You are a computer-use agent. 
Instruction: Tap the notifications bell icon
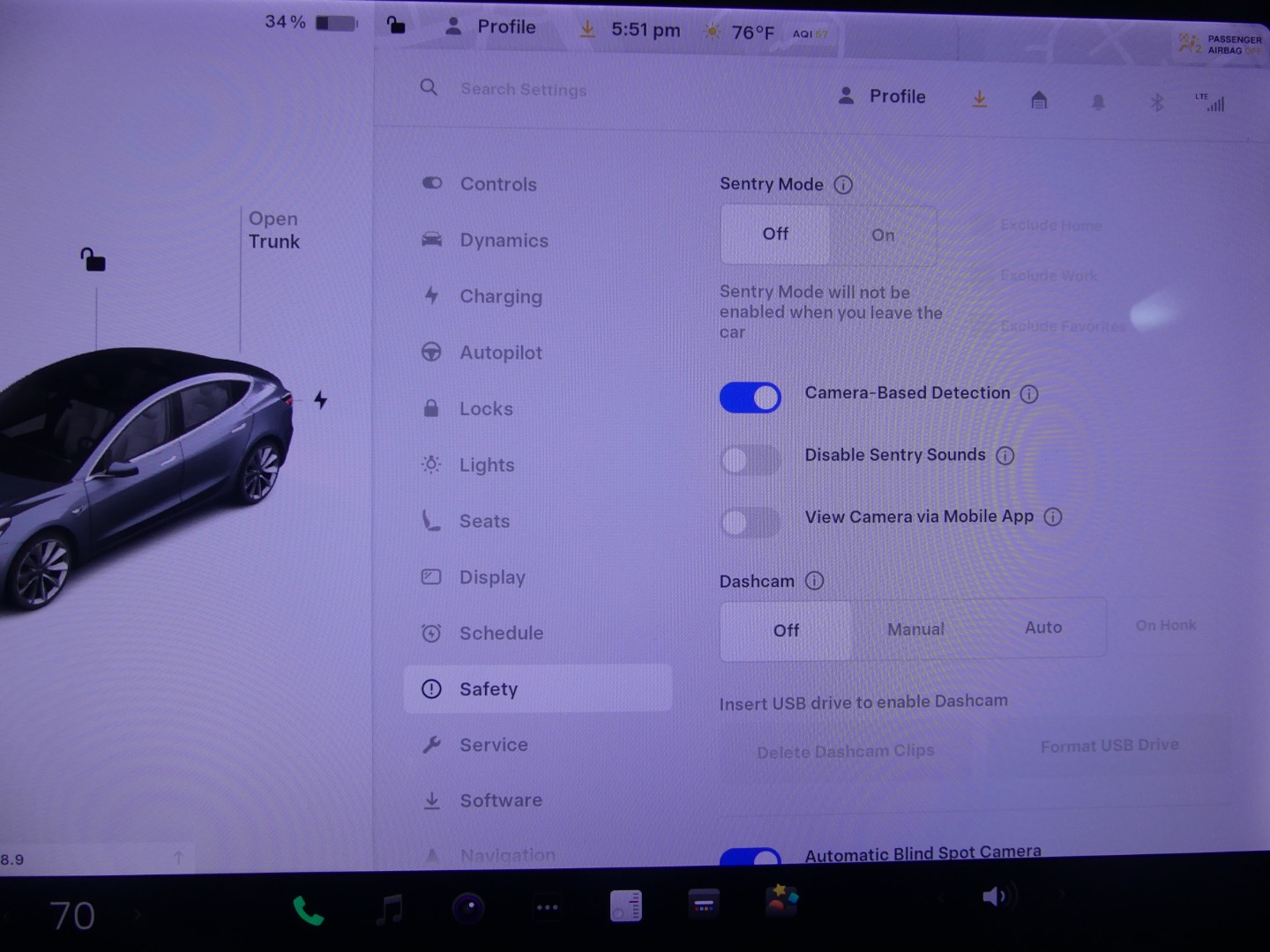[1098, 102]
